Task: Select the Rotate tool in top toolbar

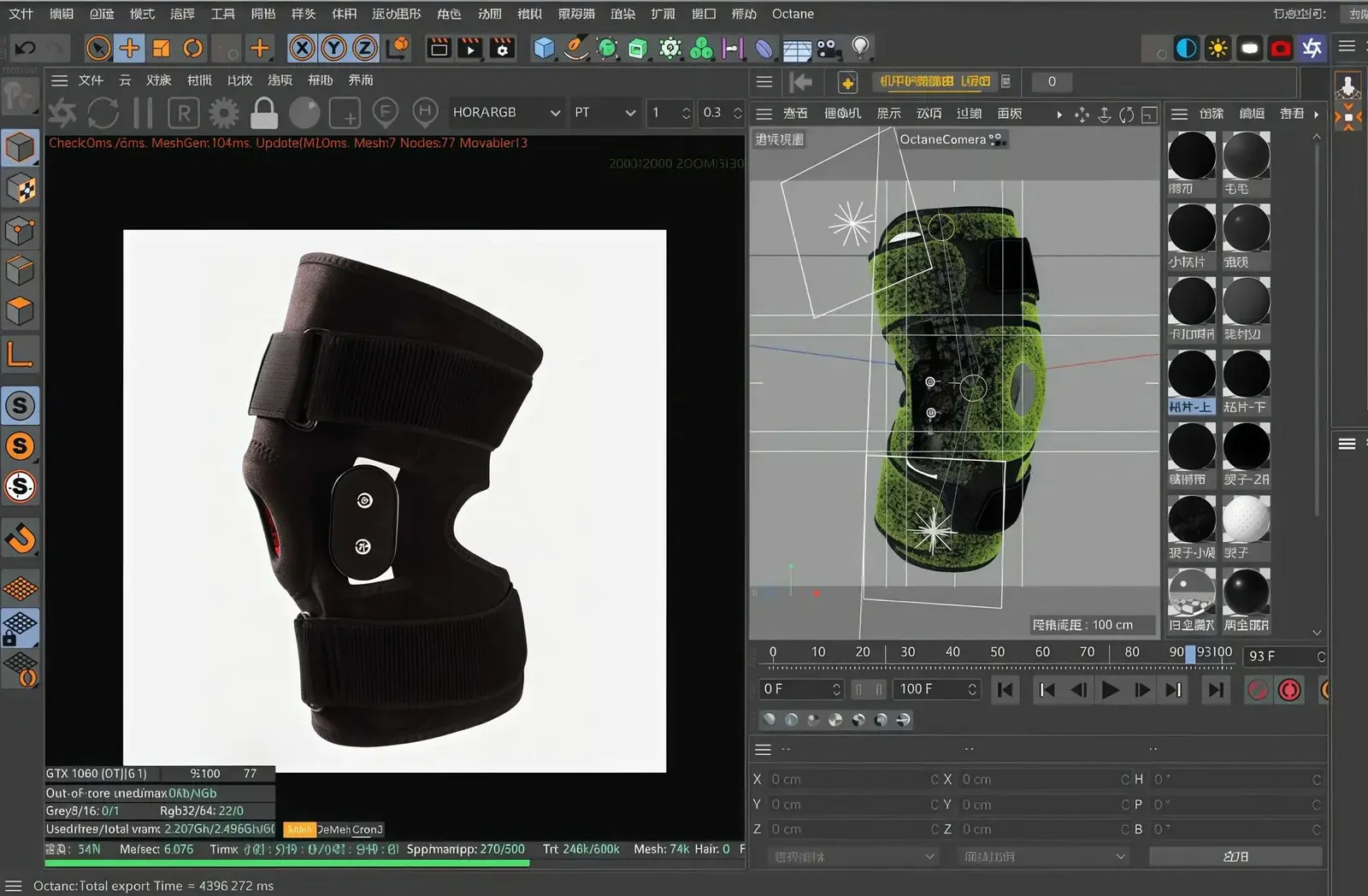Action: coord(193,48)
